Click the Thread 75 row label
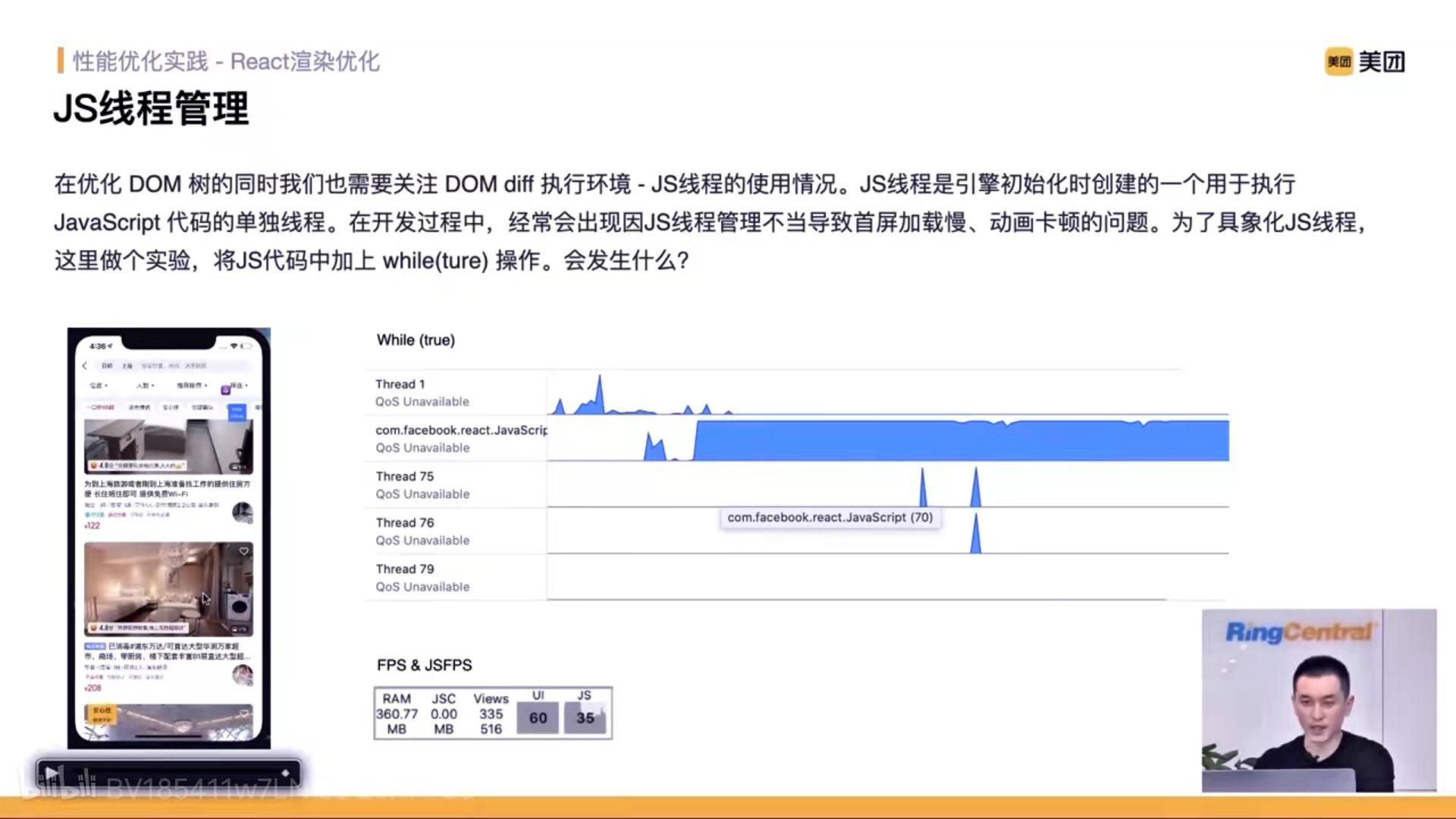The width and height of the screenshot is (1456, 819). click(x=405, y=476)
